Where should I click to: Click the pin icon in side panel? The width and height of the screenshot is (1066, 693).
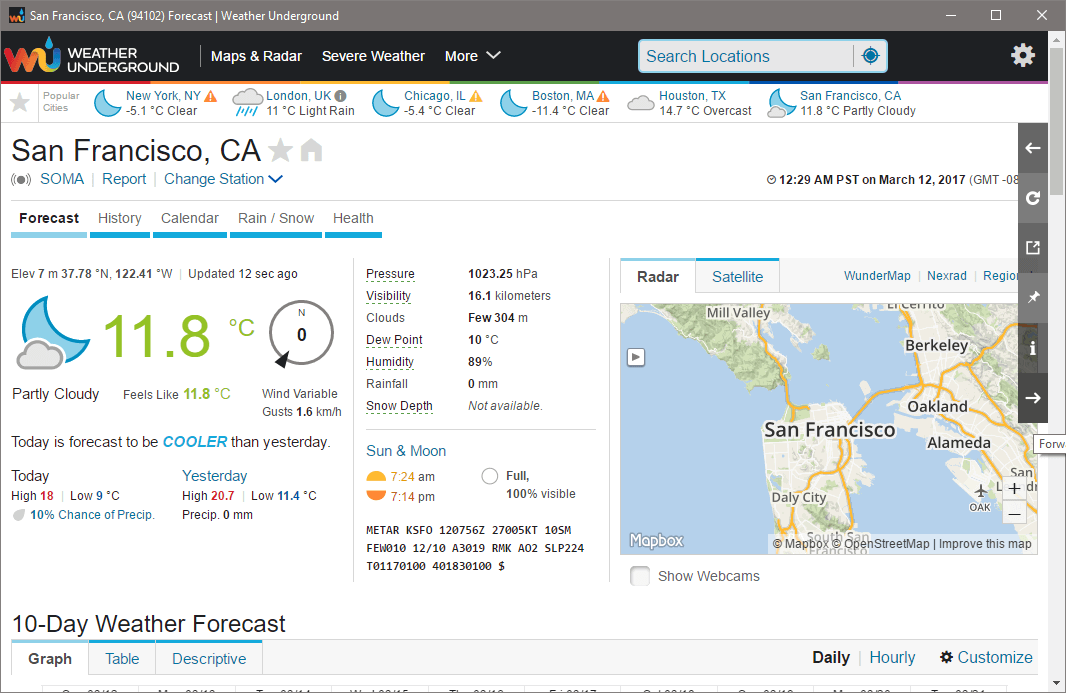[1033, 298]
